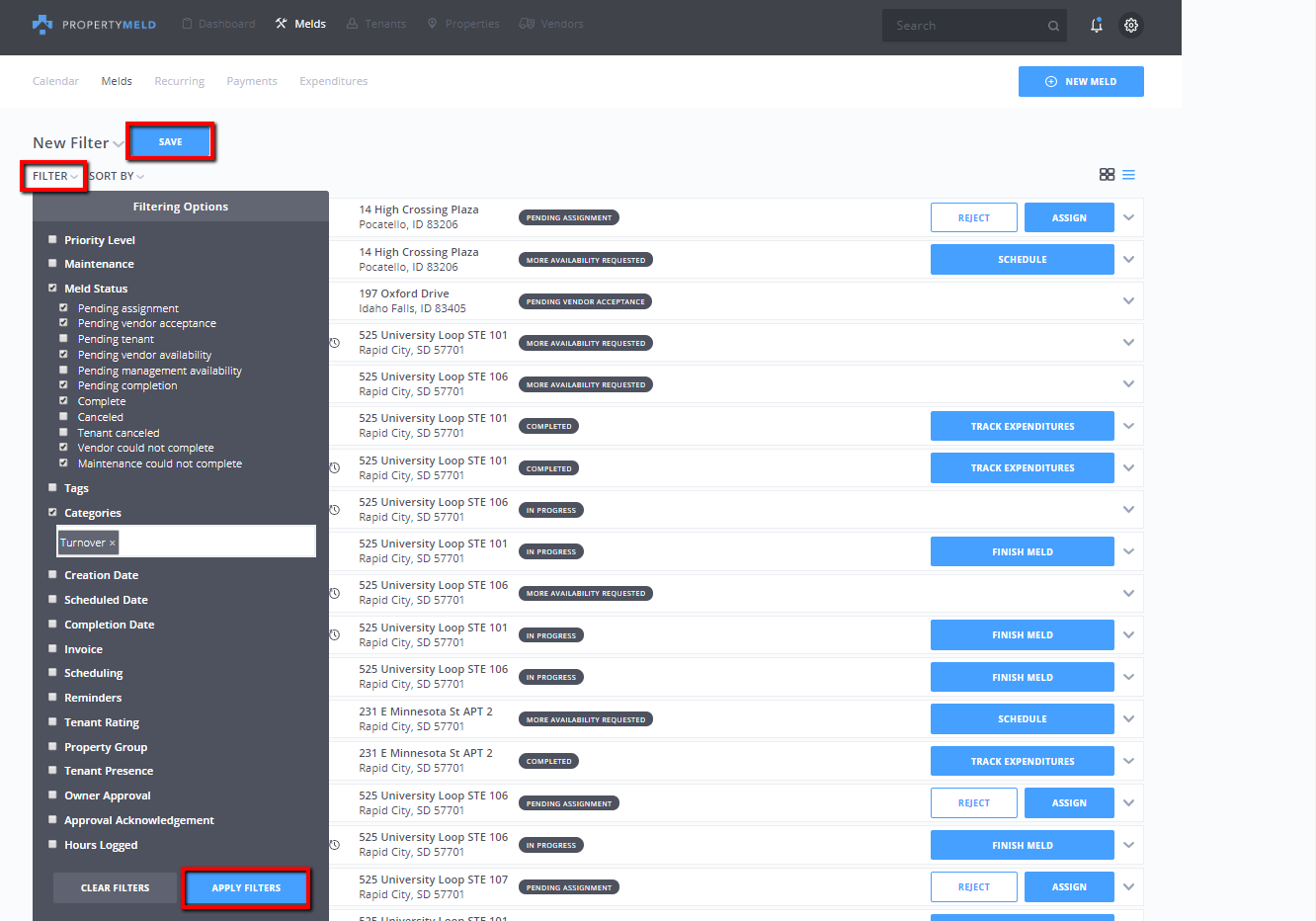Screen dimensions: 1316x921
Task: Click the Property Meld logo icon
Action: [42, 24]
